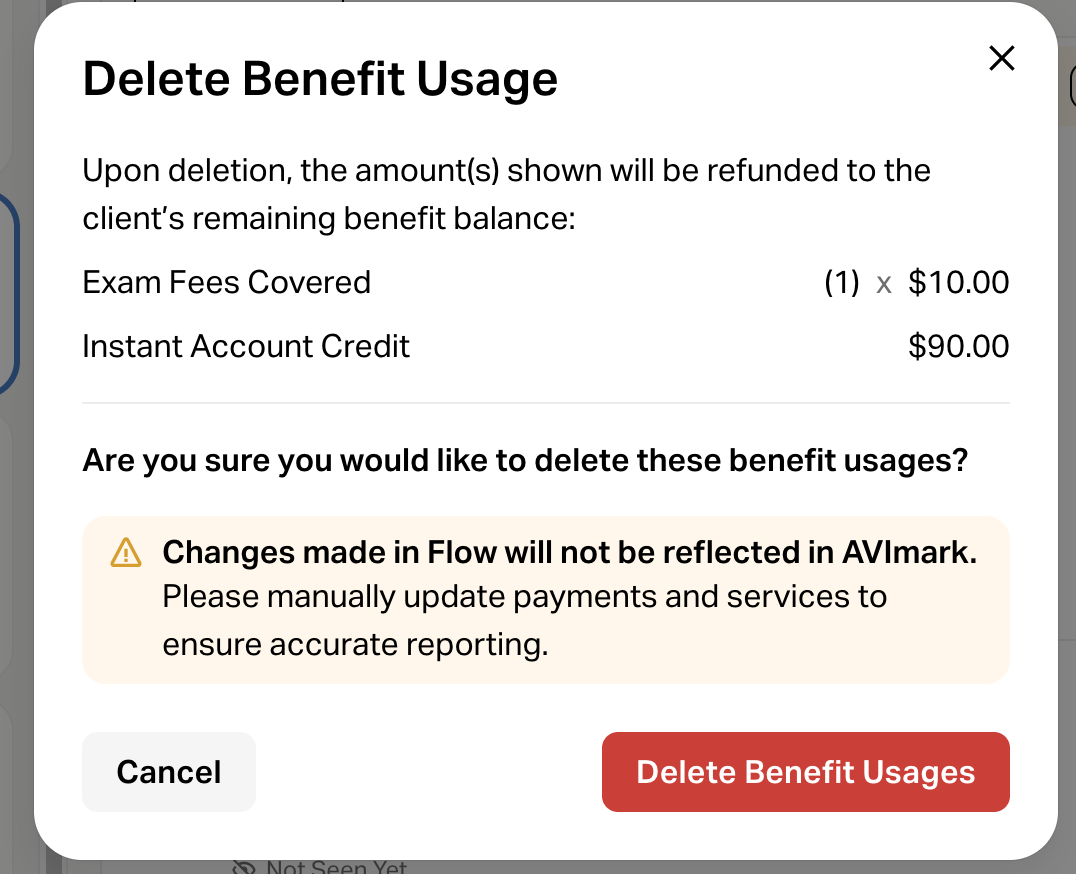Click the $90.00 credit amount
Viewport: 1076px width, 874px height.
958,347
